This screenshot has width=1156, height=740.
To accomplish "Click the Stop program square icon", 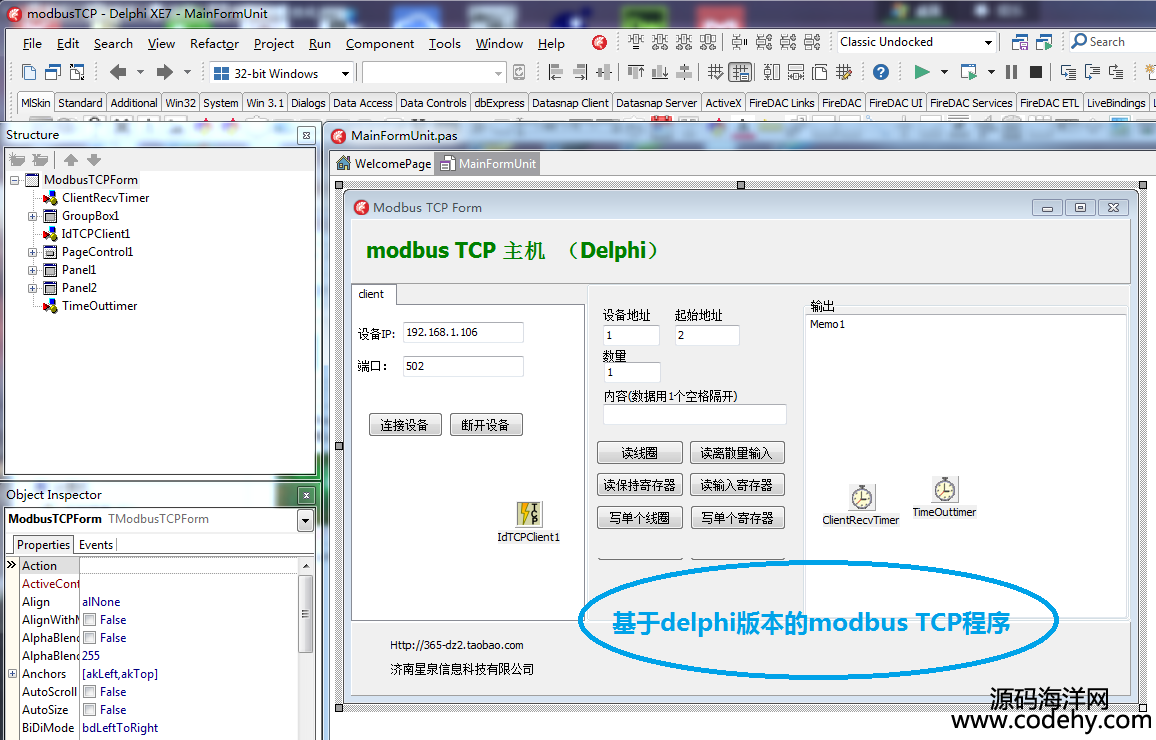I will click(1036, 72).
